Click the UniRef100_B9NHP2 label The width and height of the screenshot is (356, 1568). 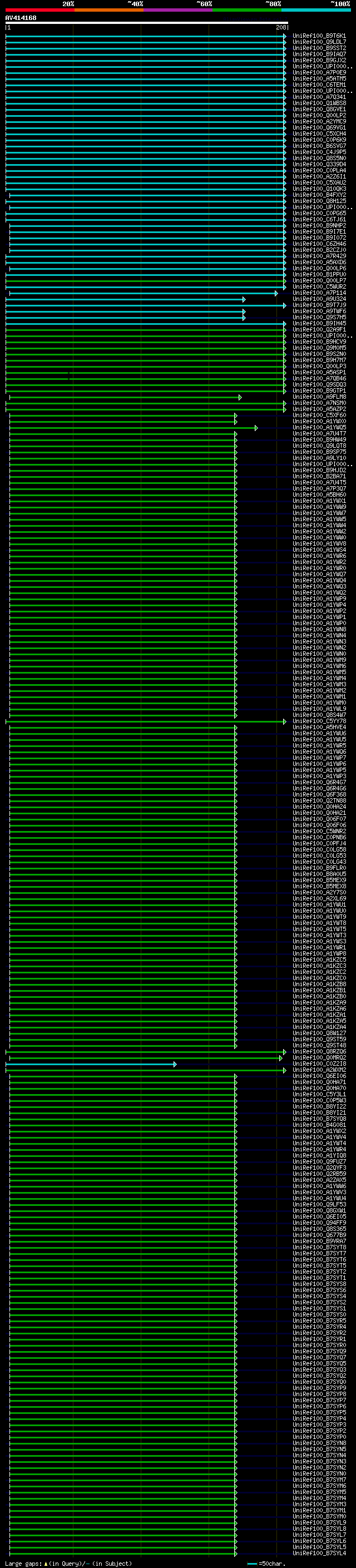coord(319,225)
